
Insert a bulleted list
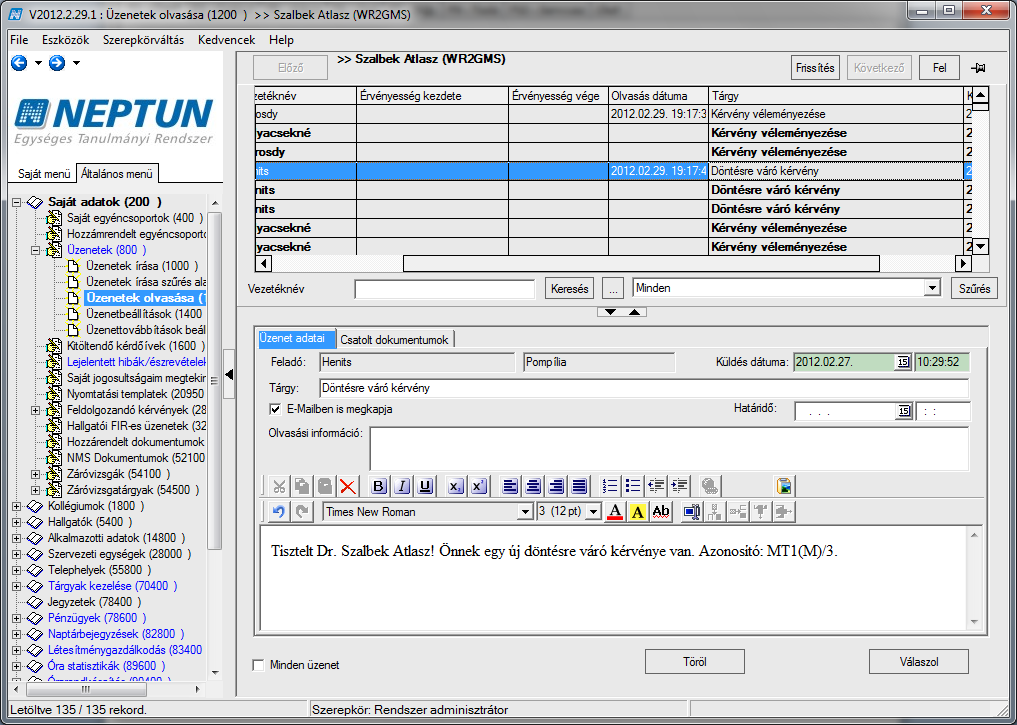pos(633,486)
